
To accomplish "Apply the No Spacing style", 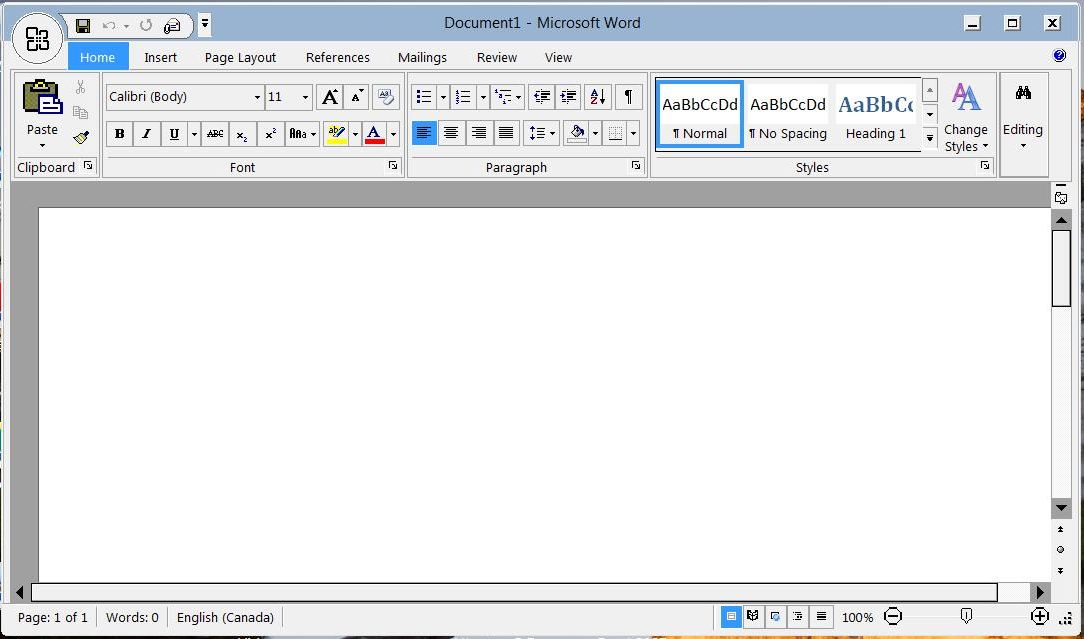I will (787, 113).
